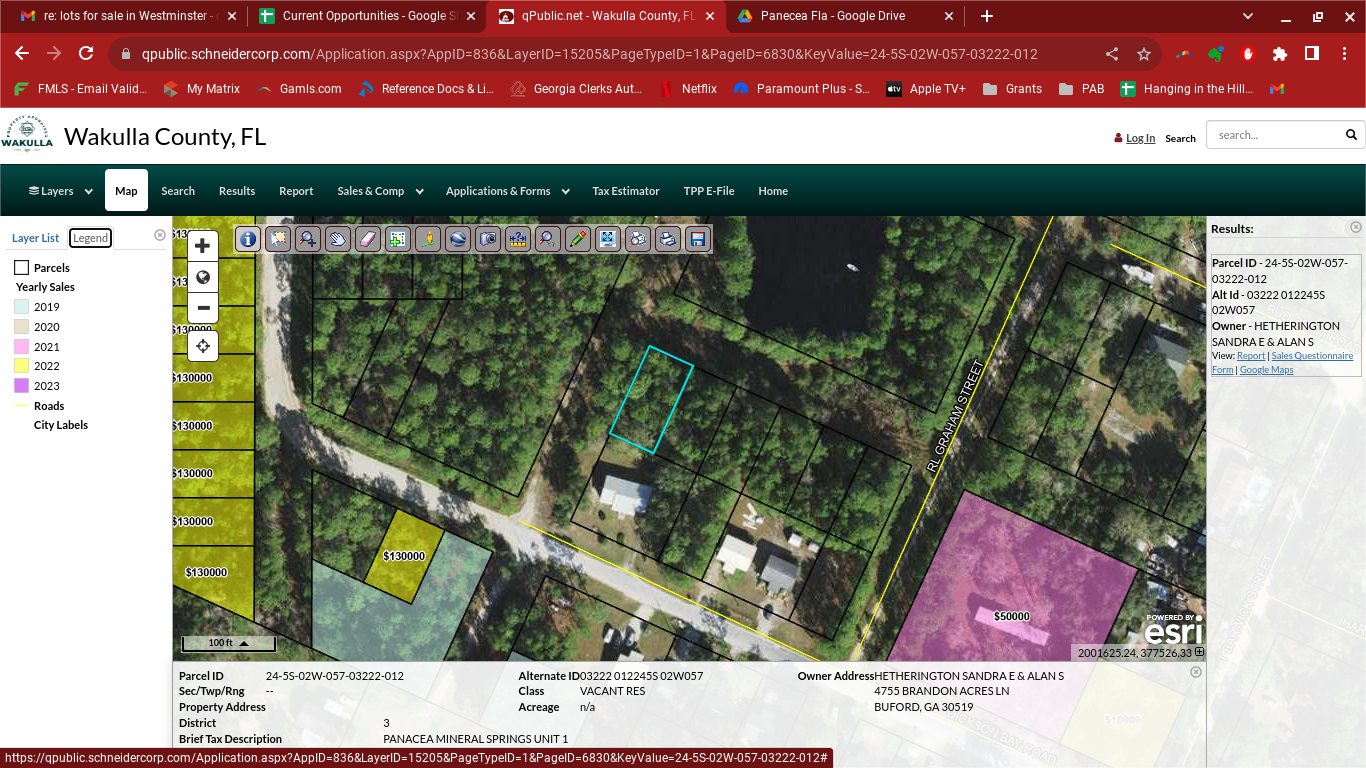Click the printer print tool

(668, 239)
